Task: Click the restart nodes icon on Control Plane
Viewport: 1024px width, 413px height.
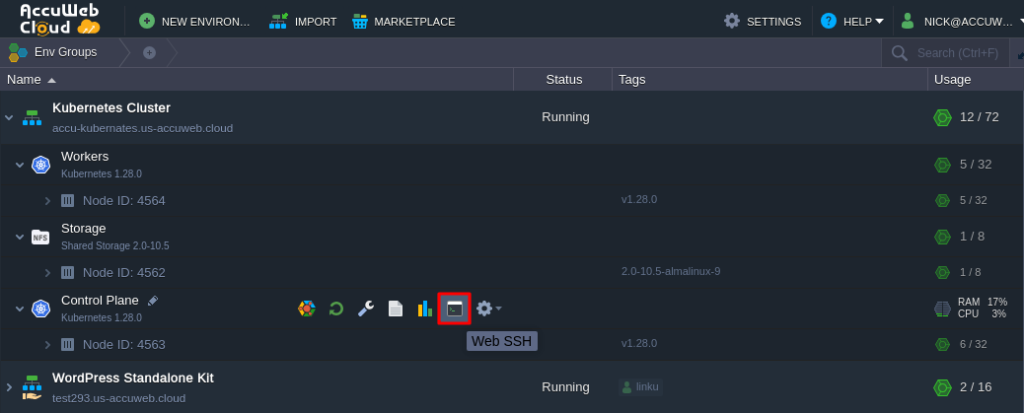Action: click(337, 309)
